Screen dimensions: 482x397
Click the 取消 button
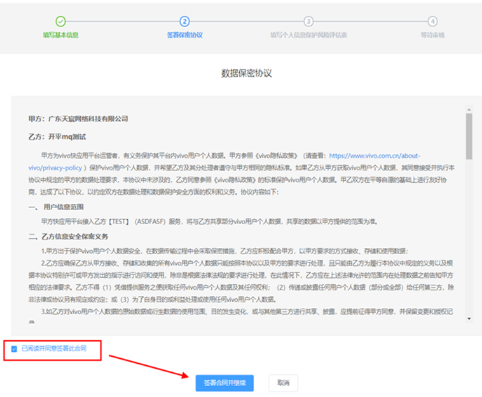coord(283,383)
